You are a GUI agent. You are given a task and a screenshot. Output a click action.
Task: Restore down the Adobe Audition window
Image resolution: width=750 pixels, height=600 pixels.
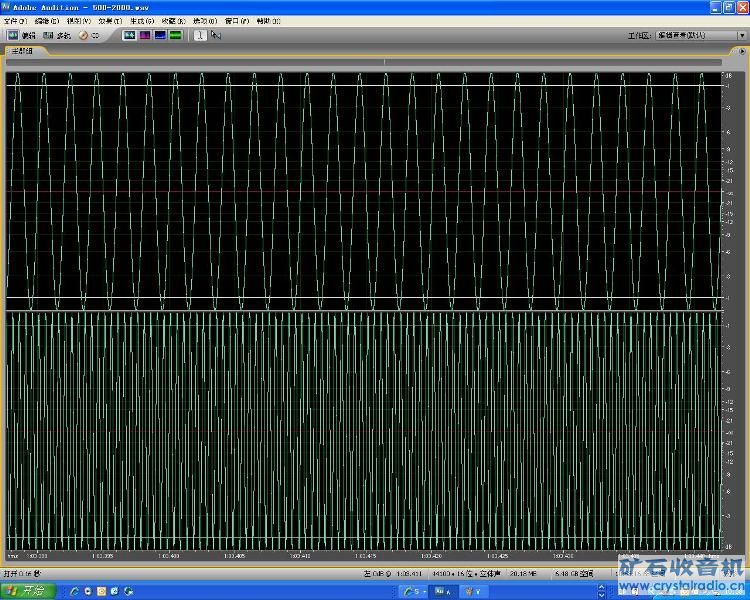729,8
